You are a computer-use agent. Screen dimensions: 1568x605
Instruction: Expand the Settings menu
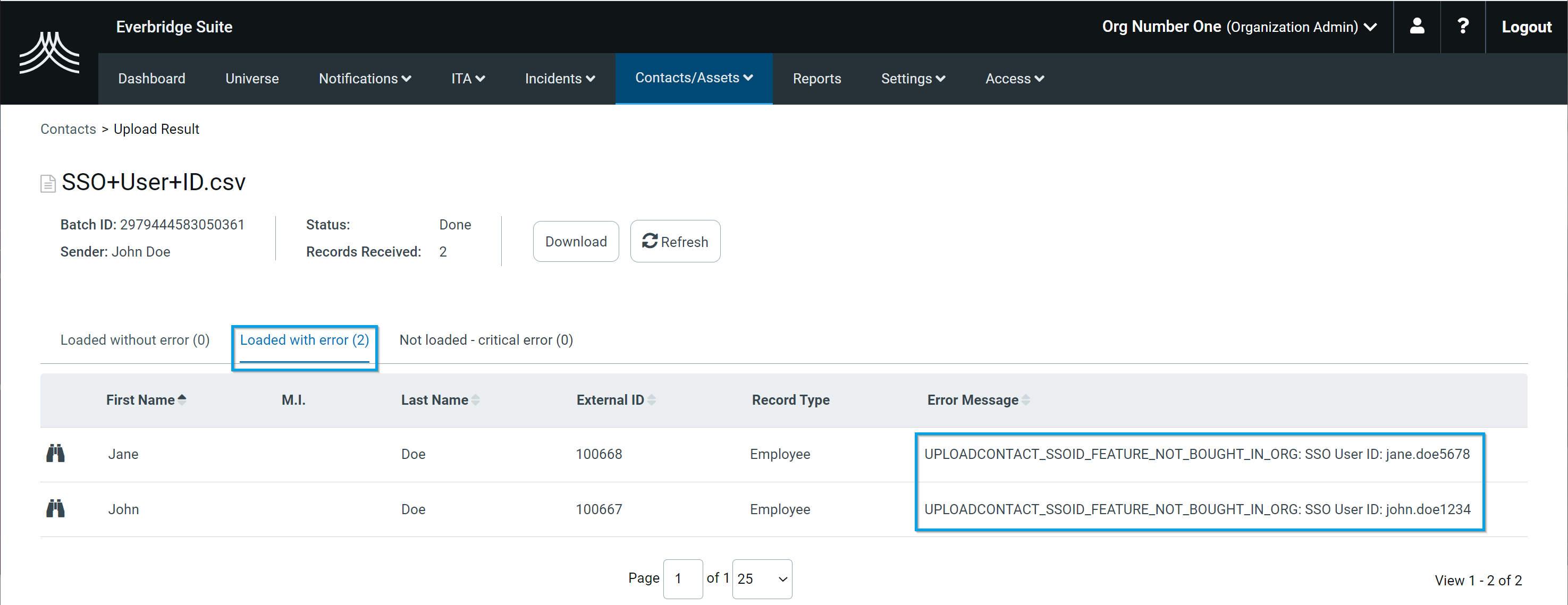coord(913,79)
